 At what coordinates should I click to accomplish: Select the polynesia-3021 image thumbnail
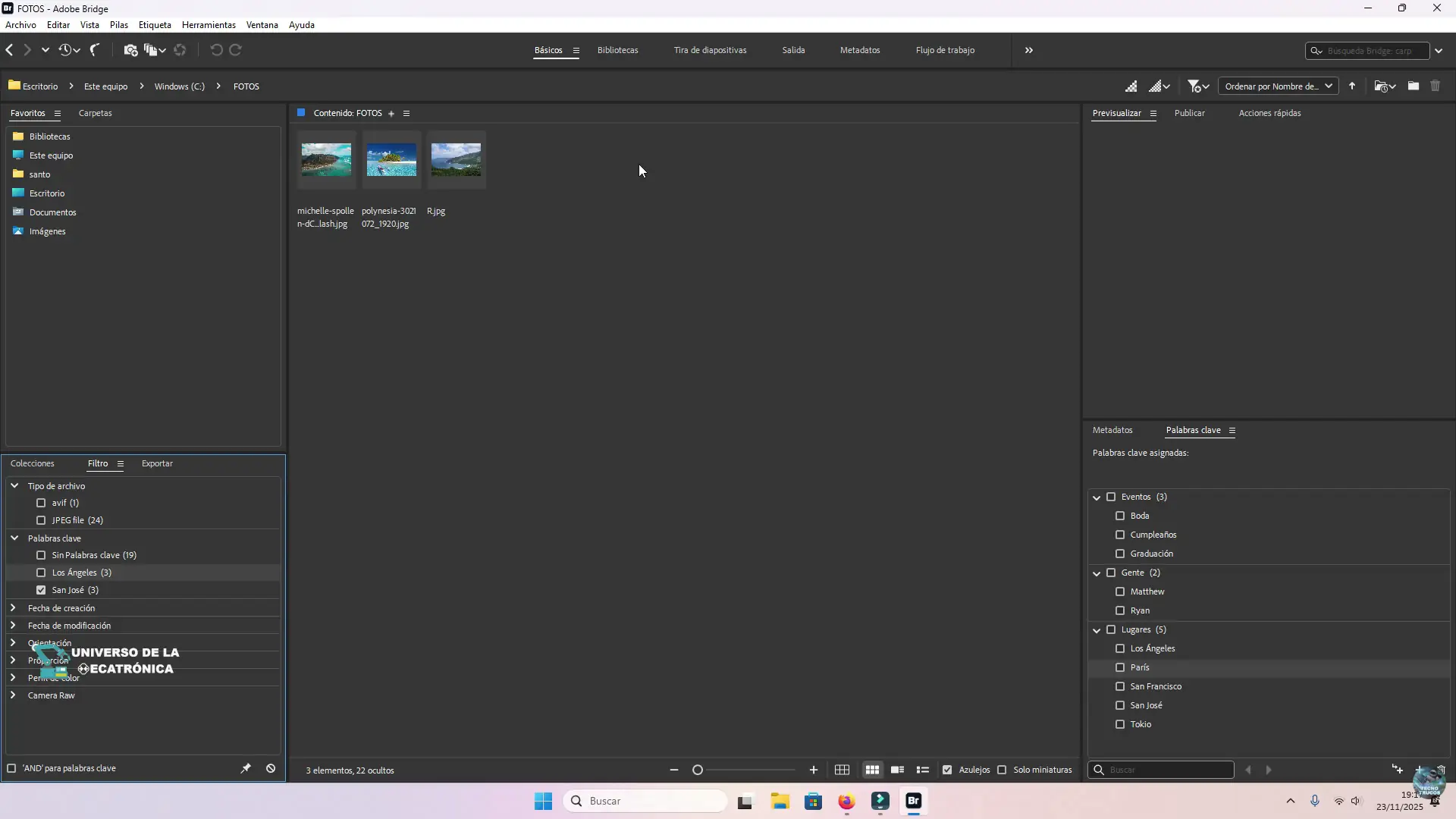coord(391,160)
